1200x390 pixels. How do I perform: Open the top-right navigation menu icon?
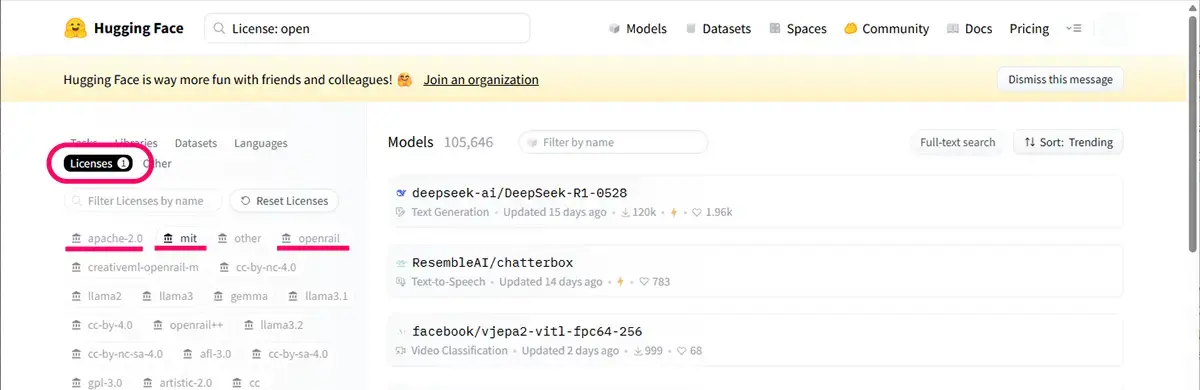[x=1074, y=28]
